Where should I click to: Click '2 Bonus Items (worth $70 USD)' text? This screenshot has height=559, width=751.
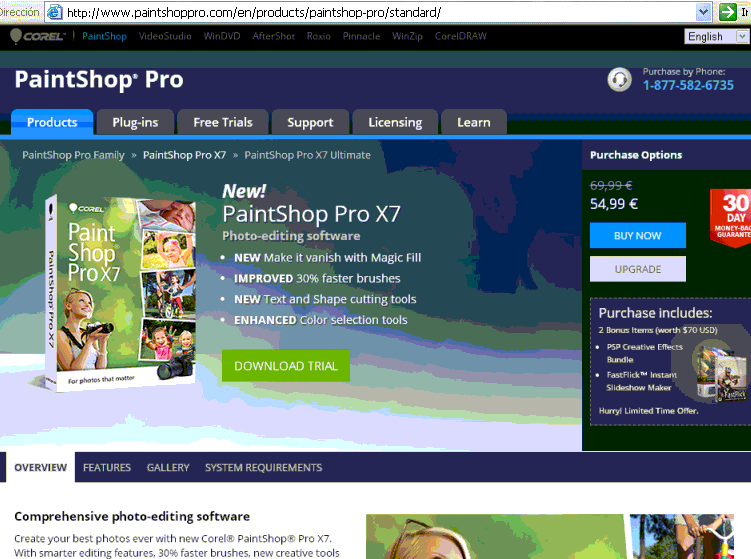pyautogui.click(x=658, y=330)
